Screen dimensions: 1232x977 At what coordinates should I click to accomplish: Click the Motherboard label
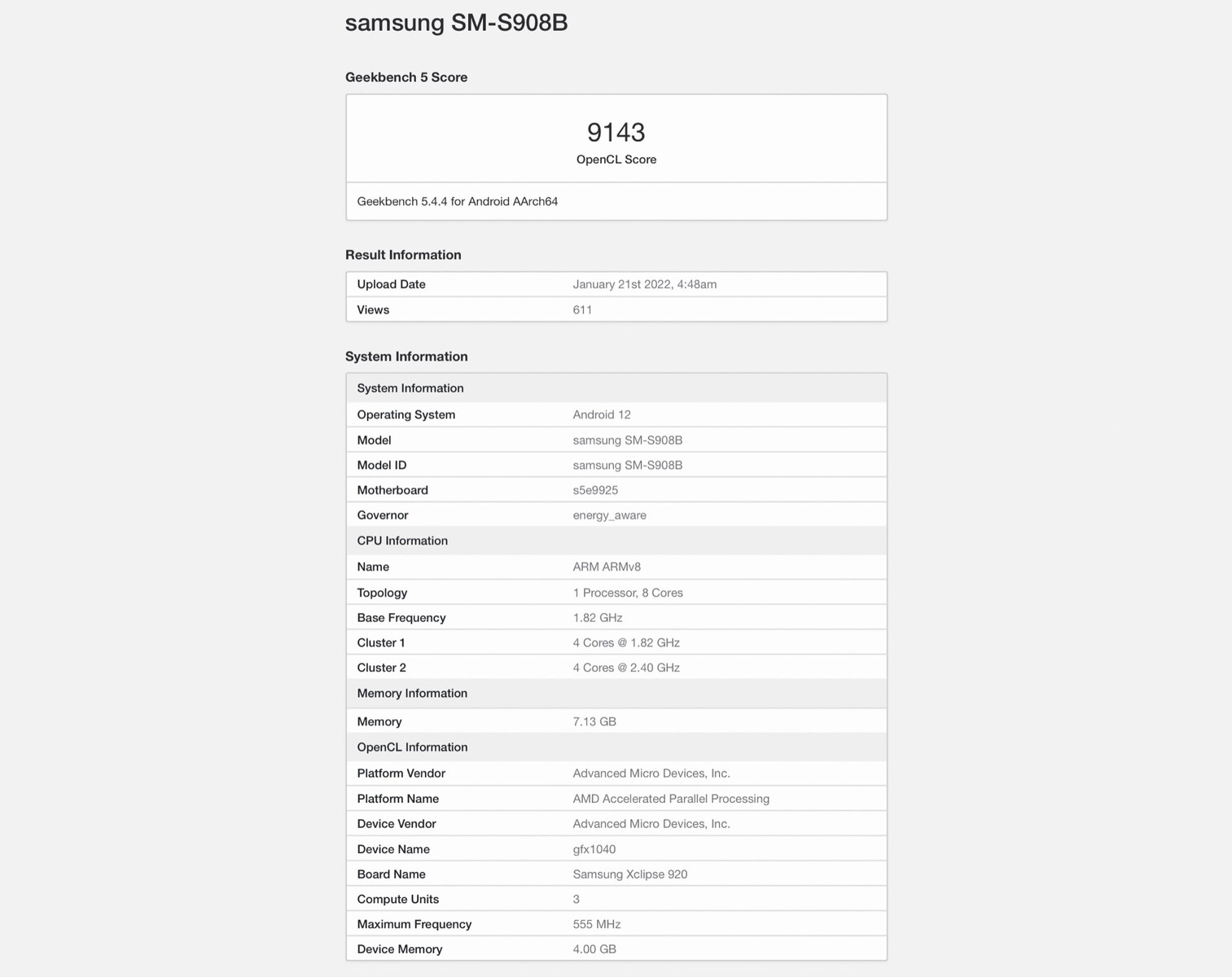click(x=392, y=490)
